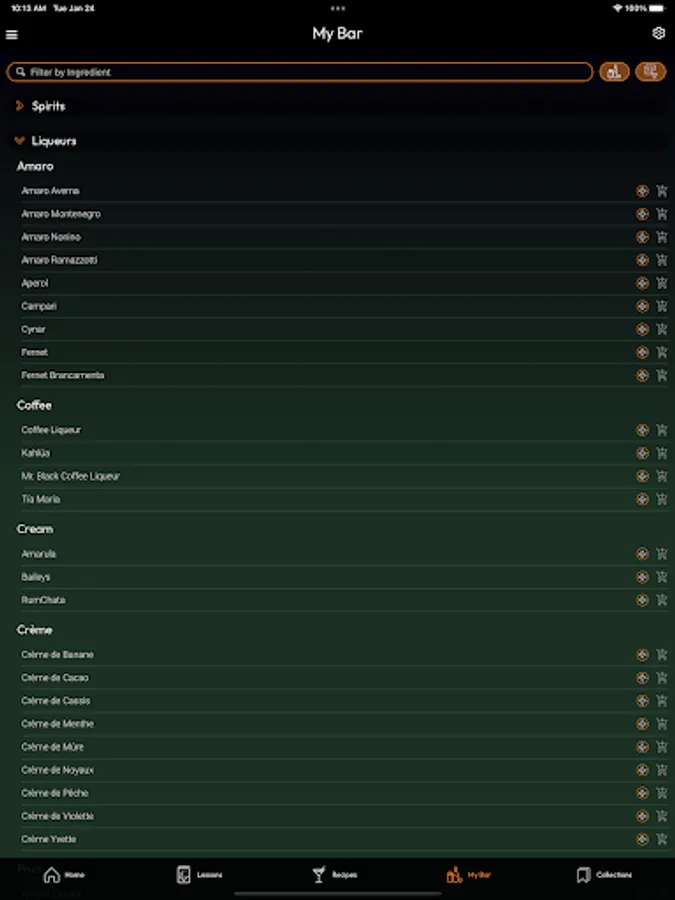This screenshot has width=675, height=900.
Task: Select the My Bar tab
Action: (468, 875)
